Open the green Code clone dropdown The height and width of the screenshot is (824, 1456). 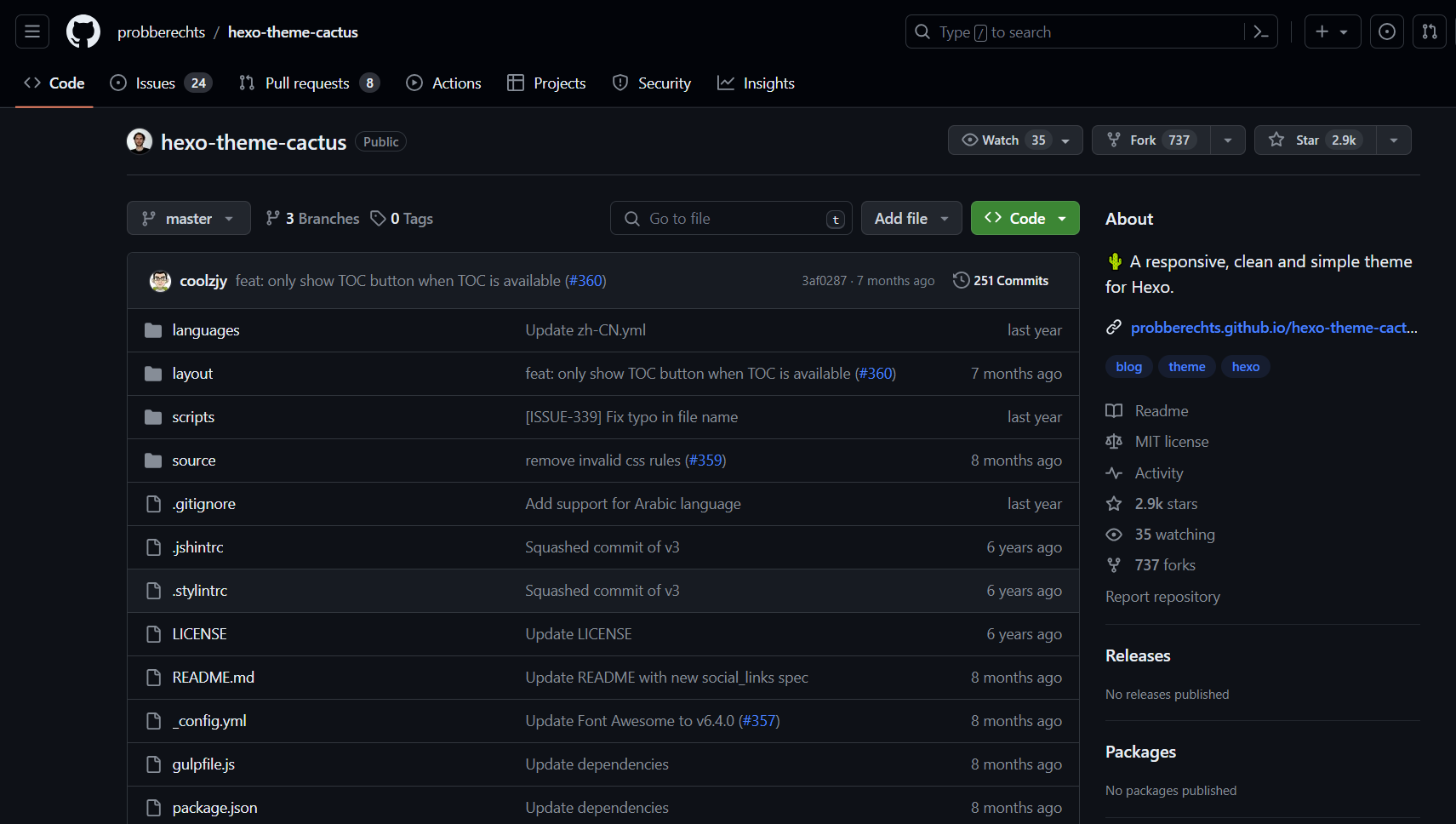(x=1025, y=218)
